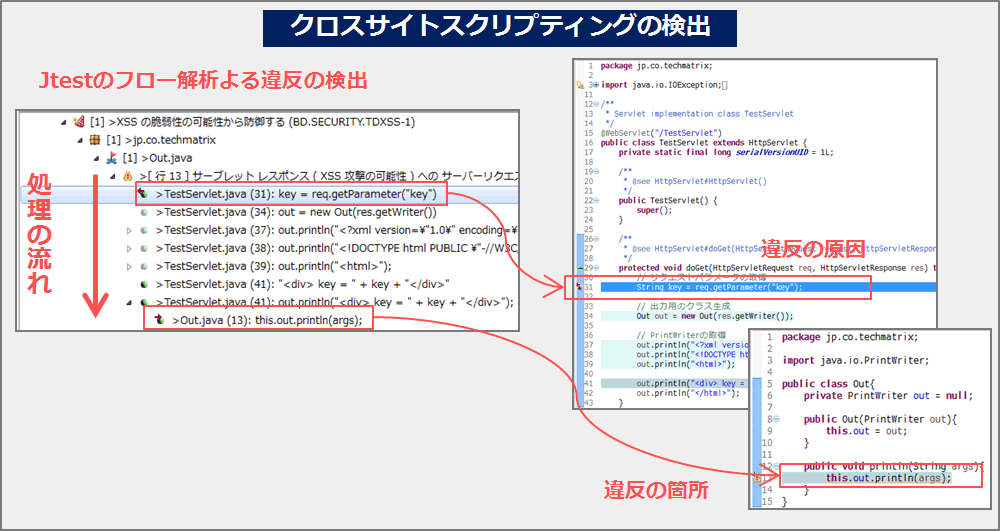1000x531 pixels.
Task: Click flow icon on TestServlet.java (37) row
Action: (x=144, y=229)
